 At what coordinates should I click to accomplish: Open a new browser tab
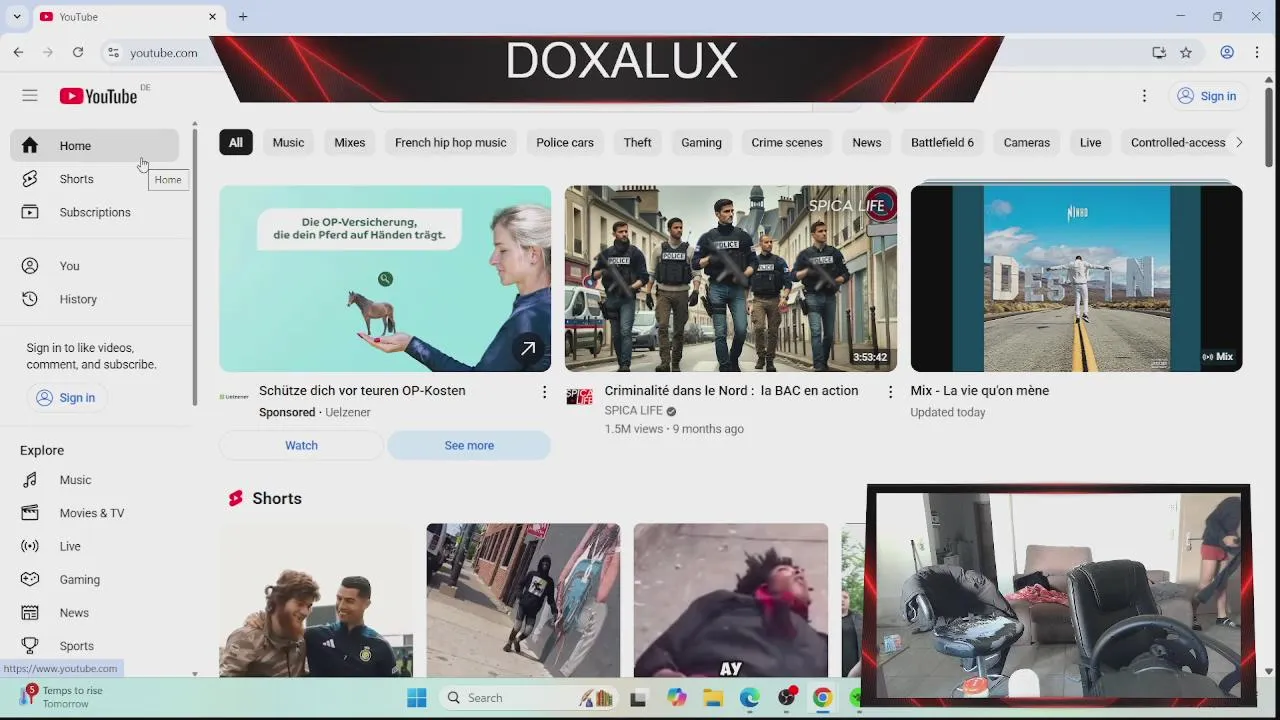[x=243, y=17]
